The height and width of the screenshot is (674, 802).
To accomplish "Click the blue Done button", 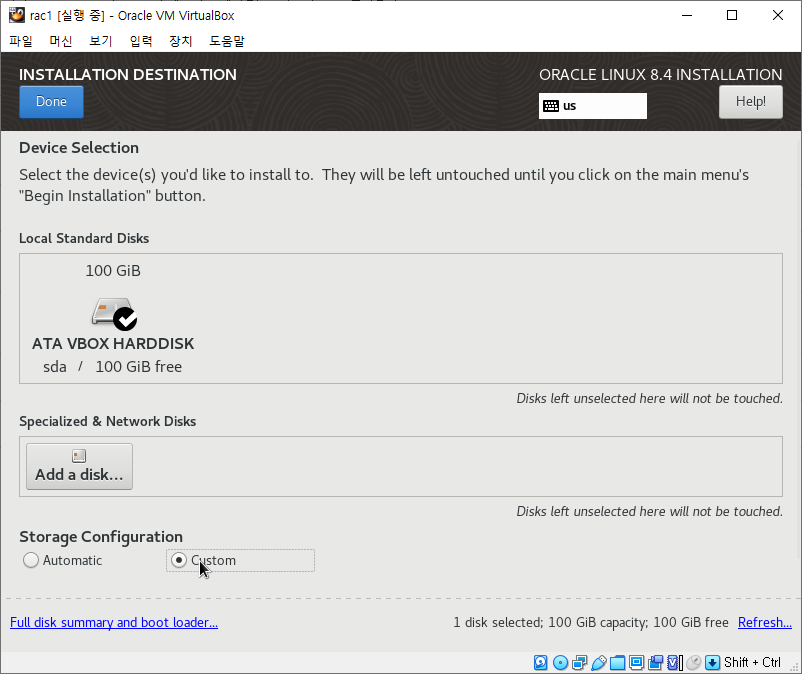I will 51,102.
